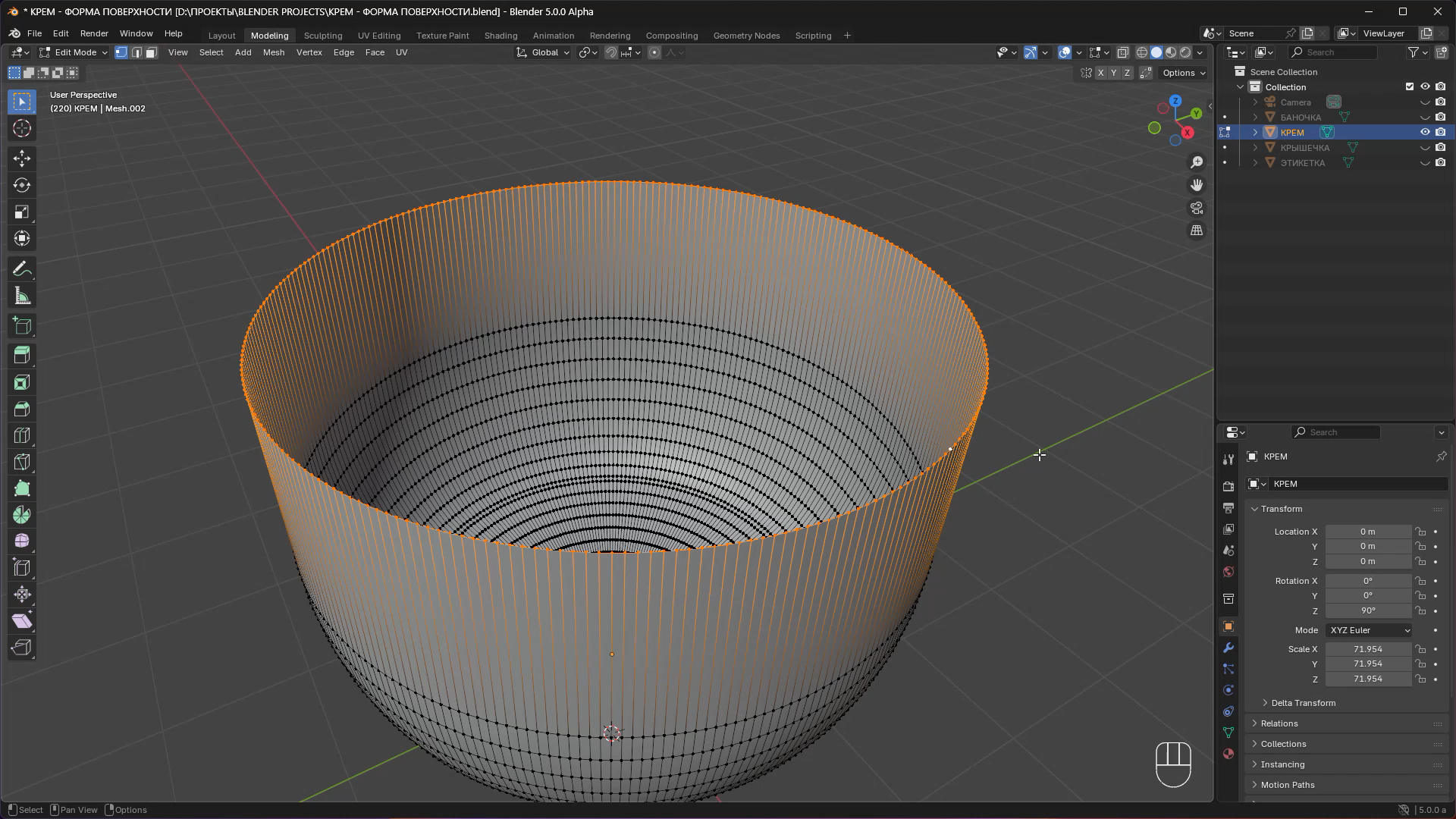The height and width of the screenshot is (819, 1456).
Task: Select the Shrink/Fatten tool
Action: click(22, 594)
